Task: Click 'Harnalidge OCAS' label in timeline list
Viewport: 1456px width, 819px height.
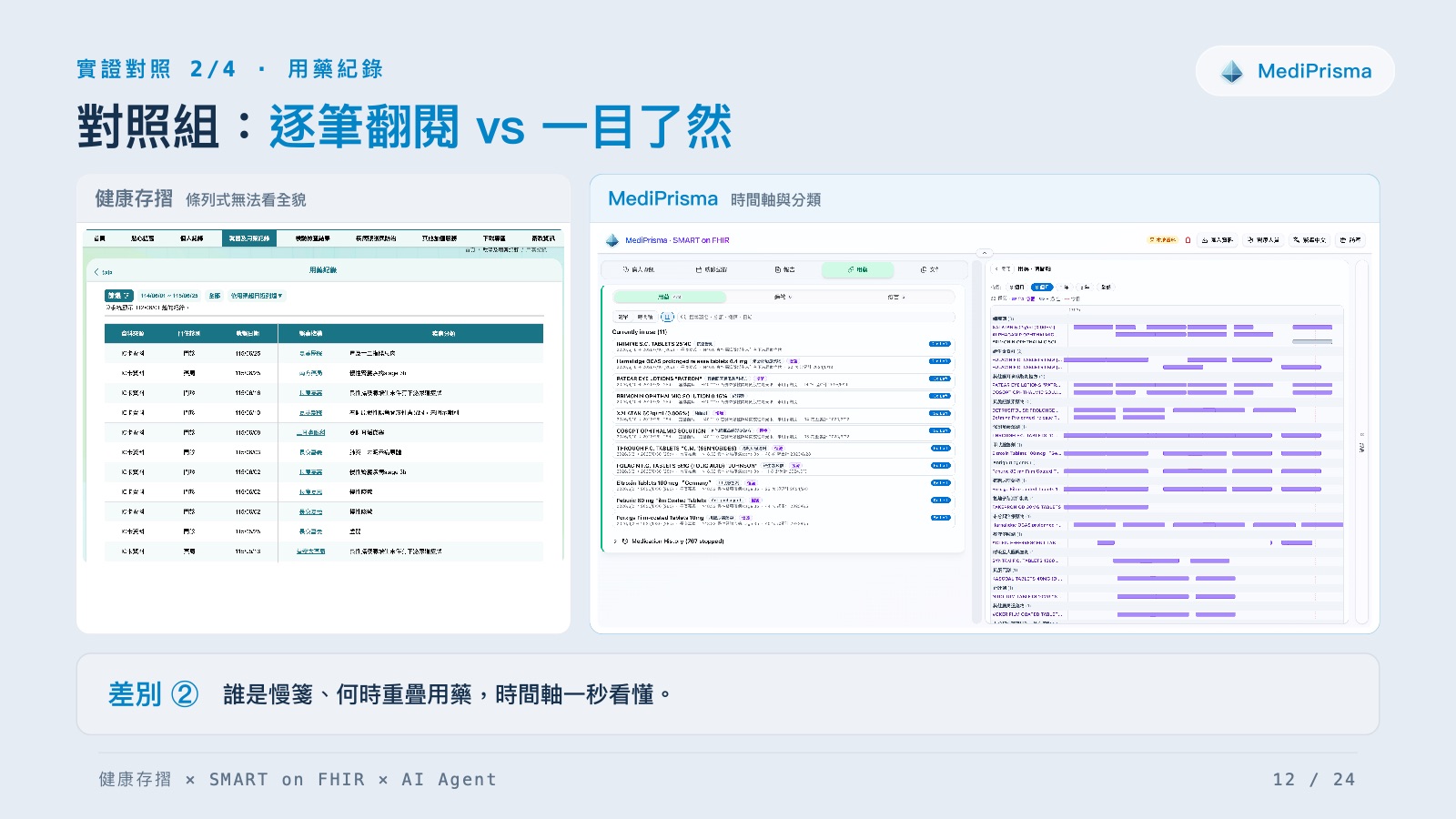Action: [x=1026, y=525]
